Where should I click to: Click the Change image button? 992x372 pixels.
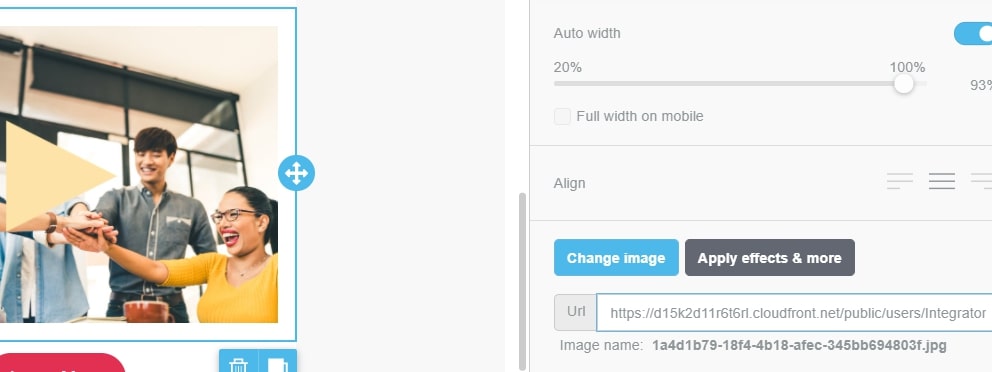[616, 257]
